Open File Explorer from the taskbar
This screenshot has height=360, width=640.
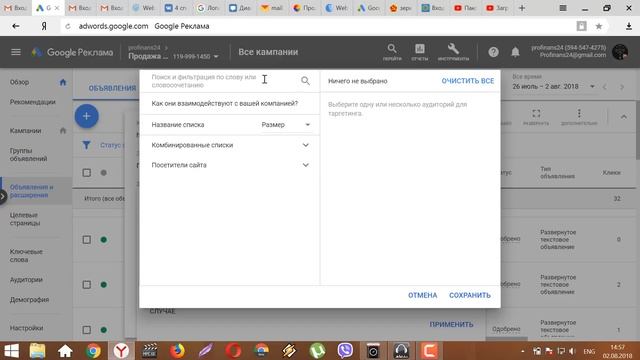(37, 351)
